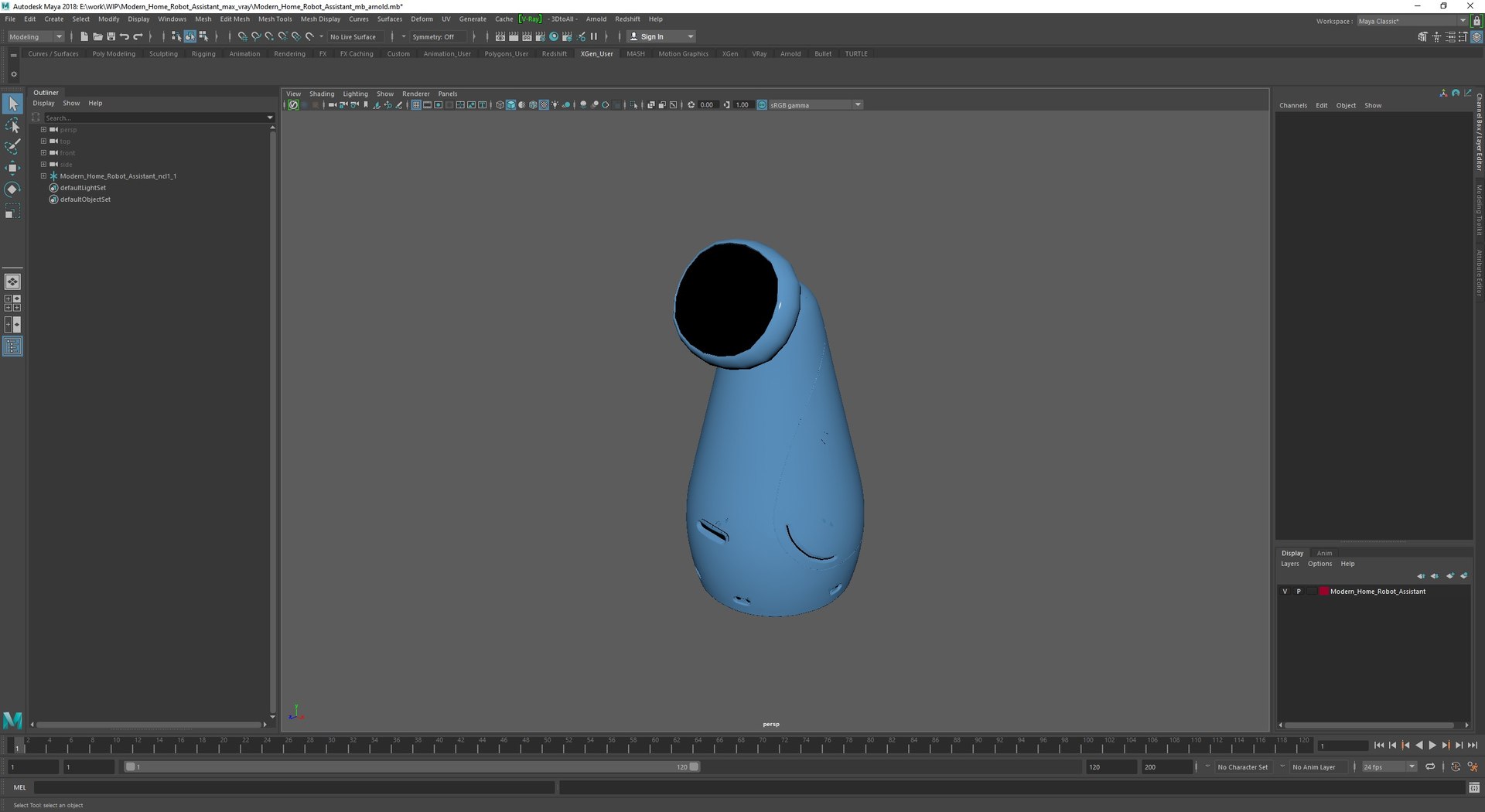
Task: Toggle Smooth Shade All cube icon
Action: (x=510, y=105)
